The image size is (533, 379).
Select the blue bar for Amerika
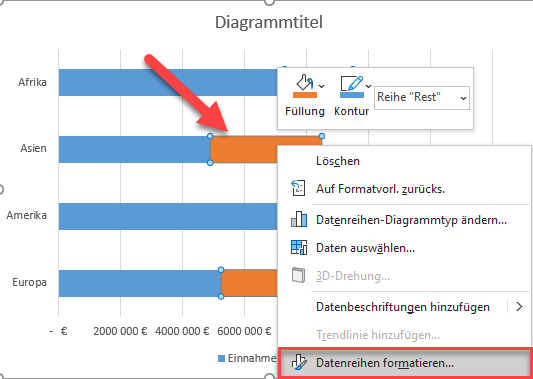pyautogui.click(x=168, y=216)
